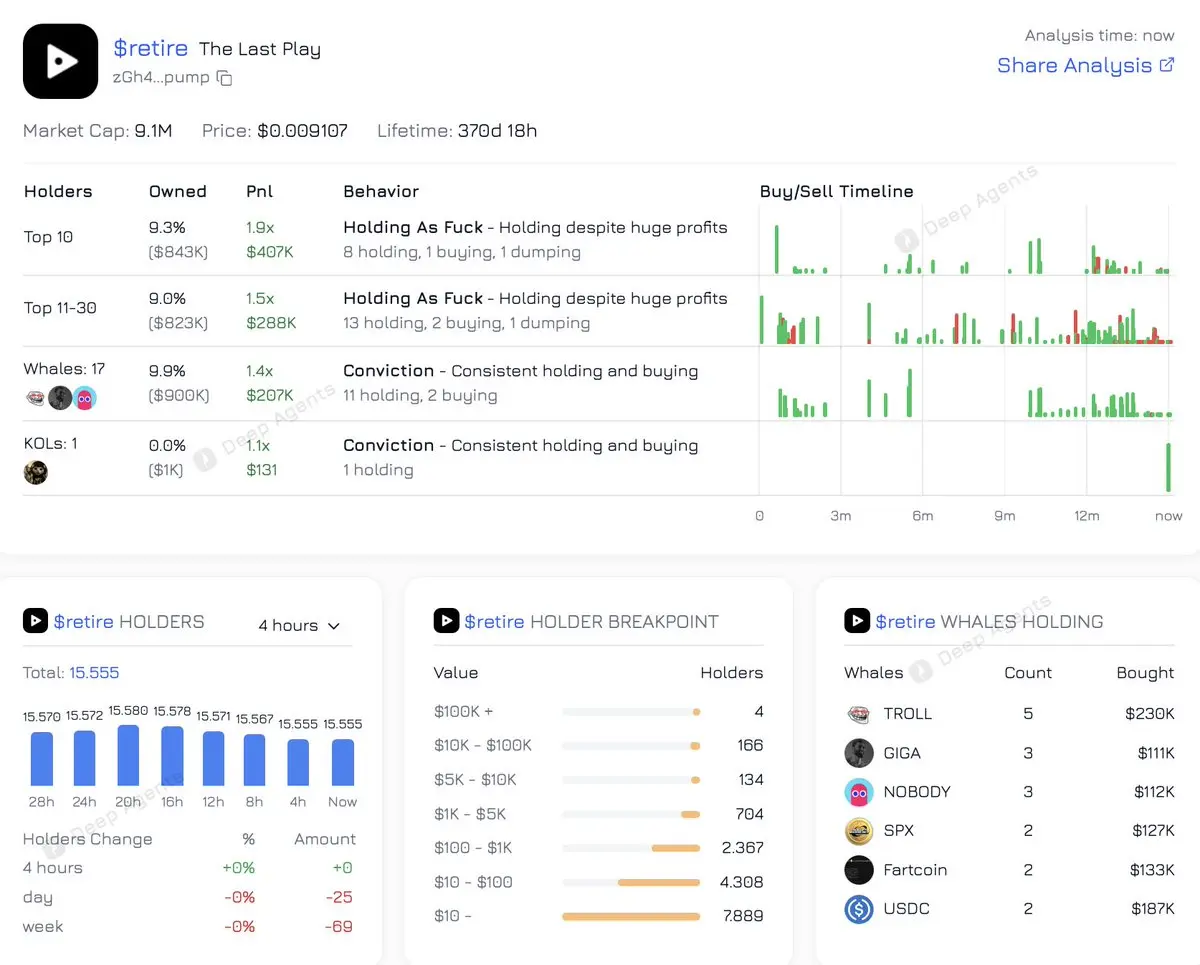The image size is (1200, 965).
Task: Click the SPX whale name
Action: (899, 831)
